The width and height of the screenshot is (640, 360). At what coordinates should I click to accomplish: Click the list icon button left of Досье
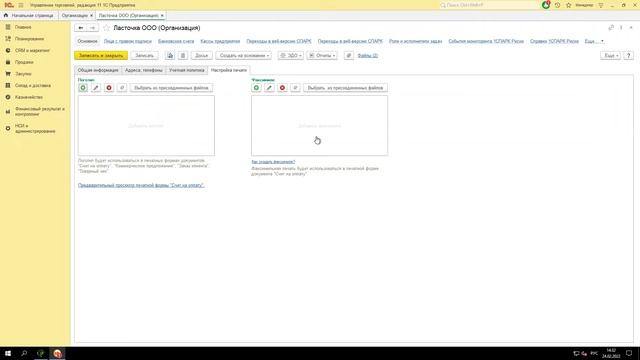click(183, 56)
